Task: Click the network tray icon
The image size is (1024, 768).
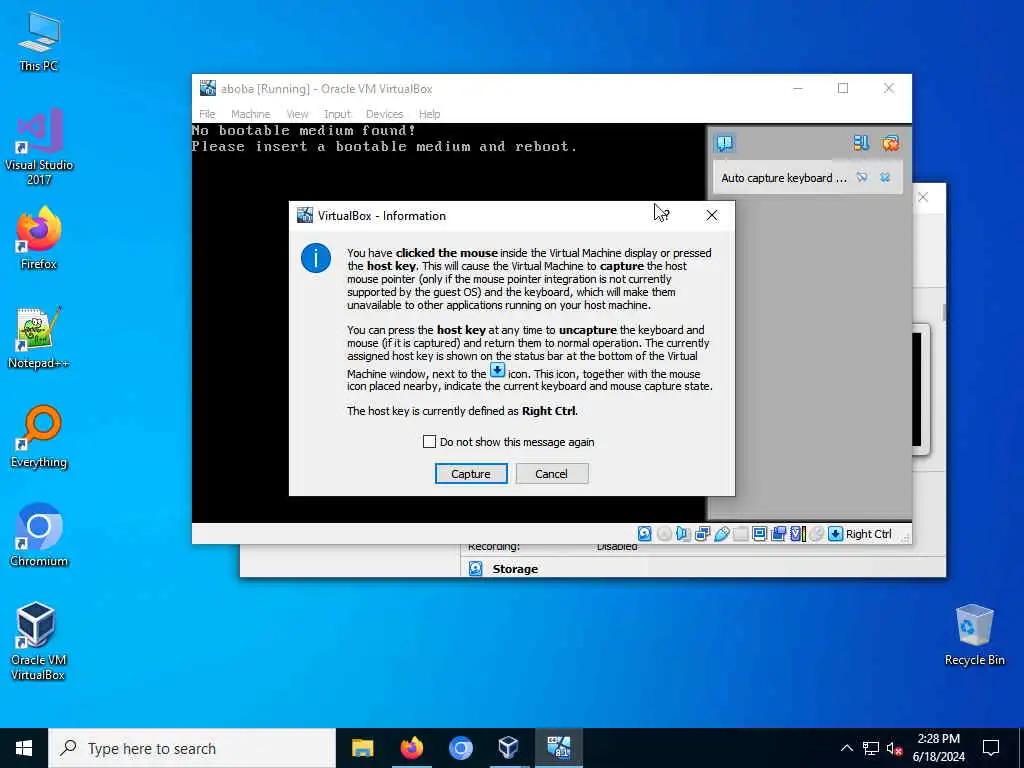Action: tap(871, 748)
